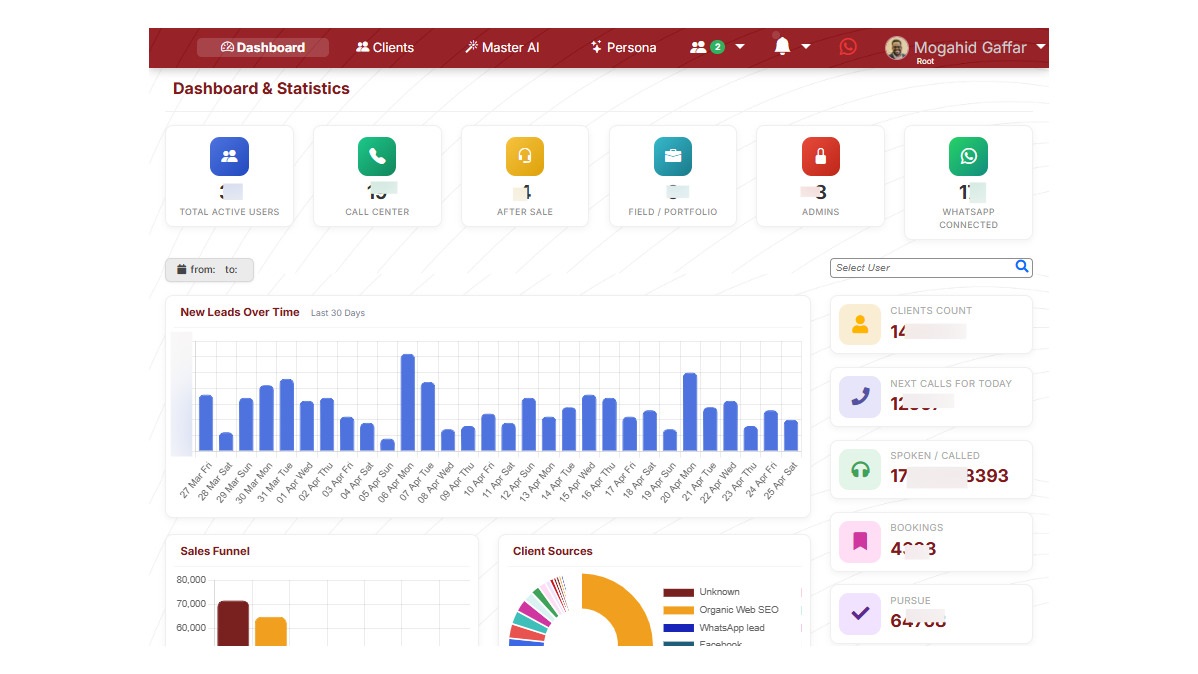The height and width of the screenshot is (674, 1198).
Task: Click the 'New Leads Over Time' heading
Action: click(x=240, y=312)
